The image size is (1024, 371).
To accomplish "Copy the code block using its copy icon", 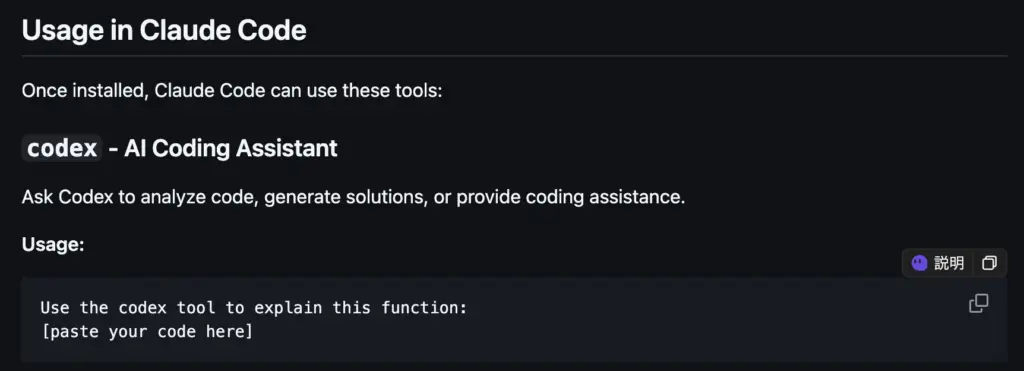I will pyautogui.click(x=978, y=304).
